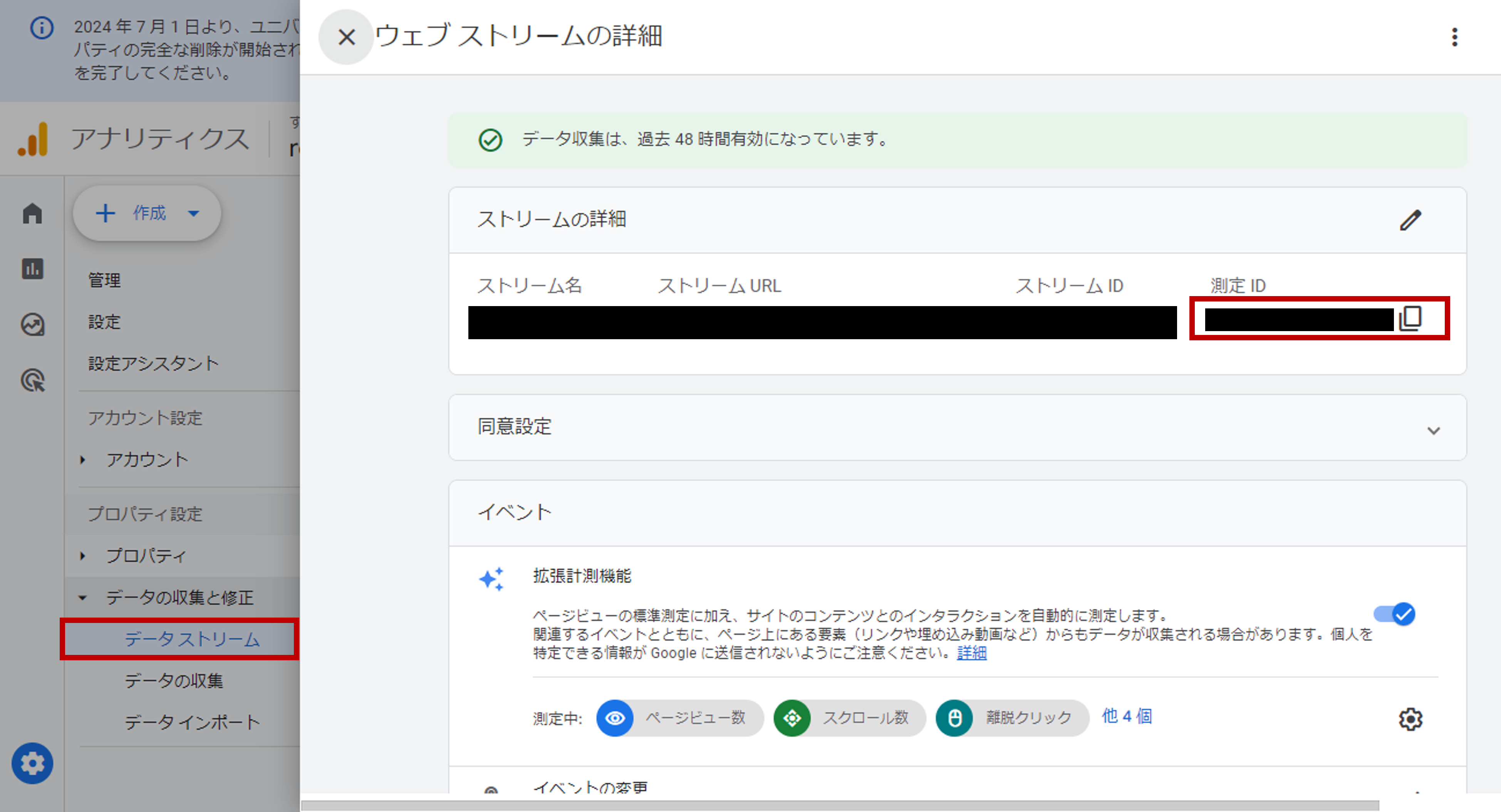Expand the 同意設定 section chevron

pyautogui.click(x=1434, y=430)
